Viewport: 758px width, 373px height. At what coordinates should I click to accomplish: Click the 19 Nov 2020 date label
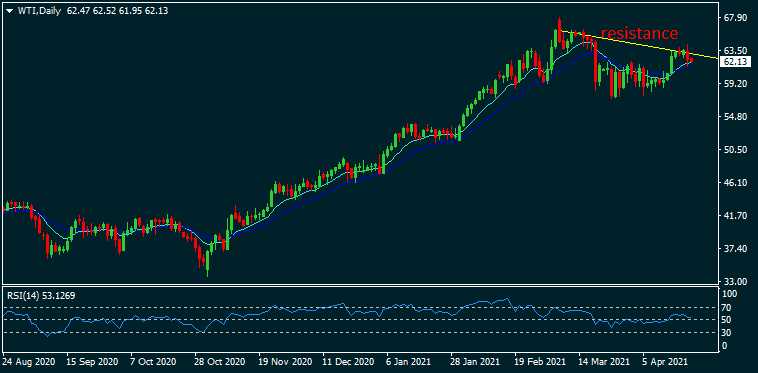click(x=284, y=361)
